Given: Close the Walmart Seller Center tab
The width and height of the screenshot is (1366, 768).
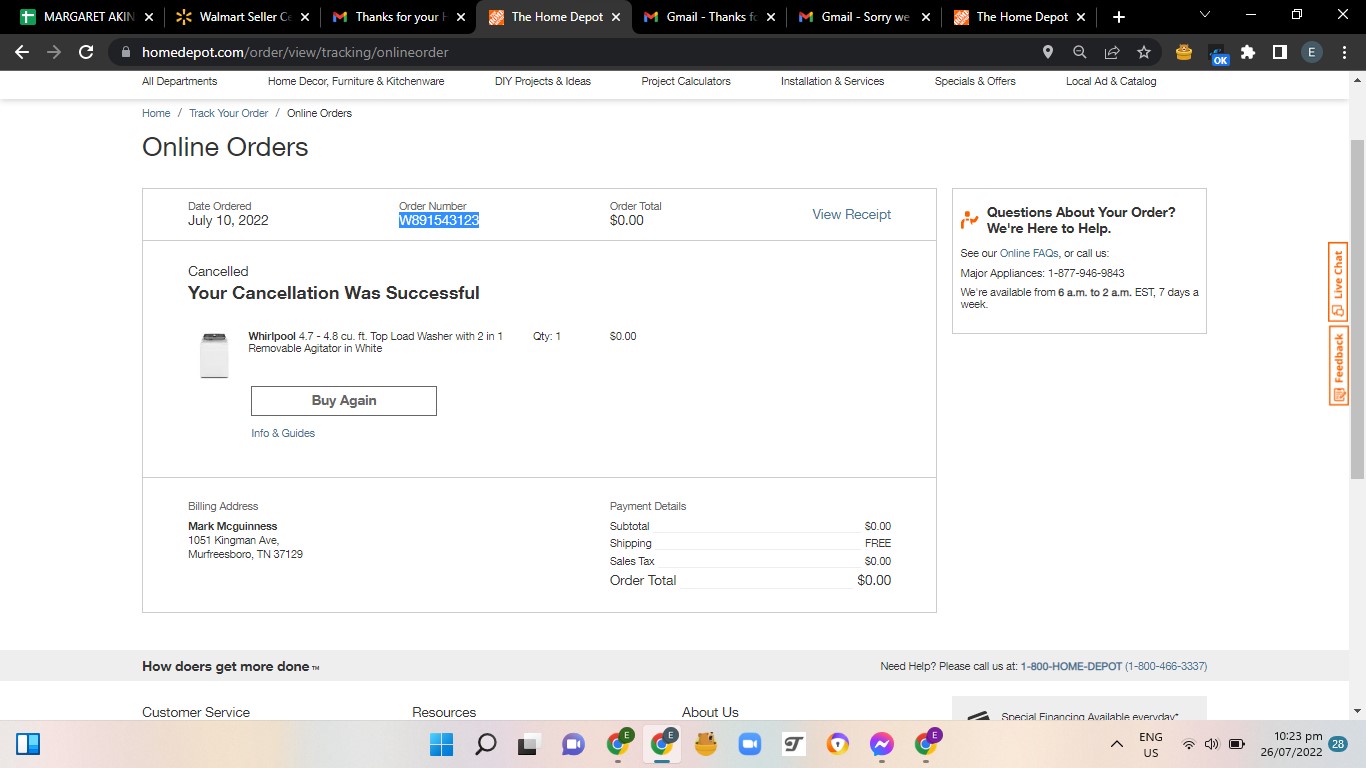Looking at the screenshot, I should click(x=305, y=17).
